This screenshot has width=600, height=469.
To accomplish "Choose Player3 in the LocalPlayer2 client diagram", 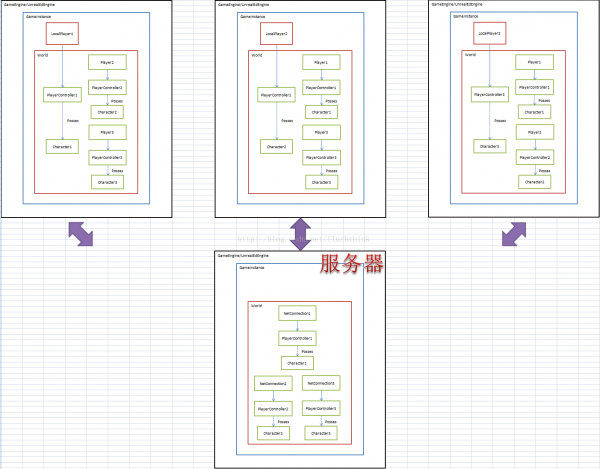I will (321, 132).
